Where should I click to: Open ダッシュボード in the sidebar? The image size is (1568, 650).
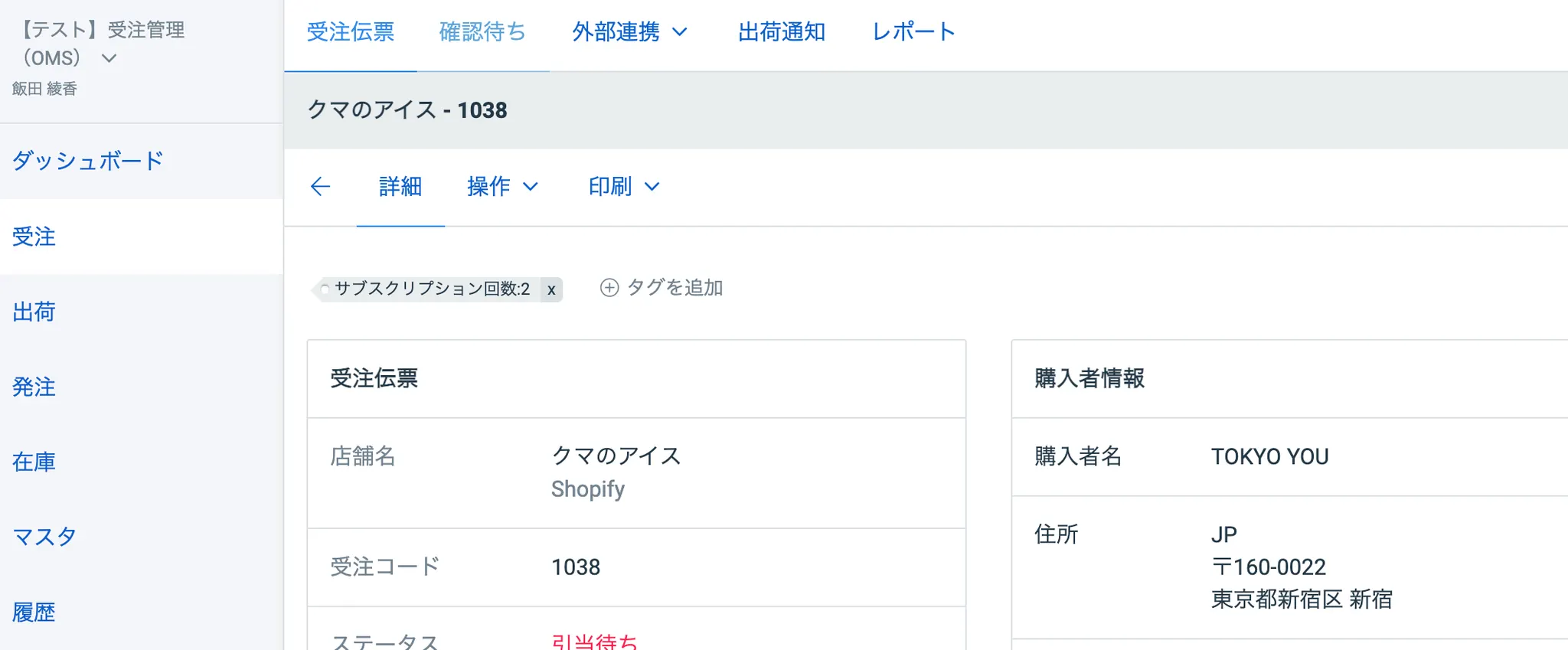[x=88, y=161]
